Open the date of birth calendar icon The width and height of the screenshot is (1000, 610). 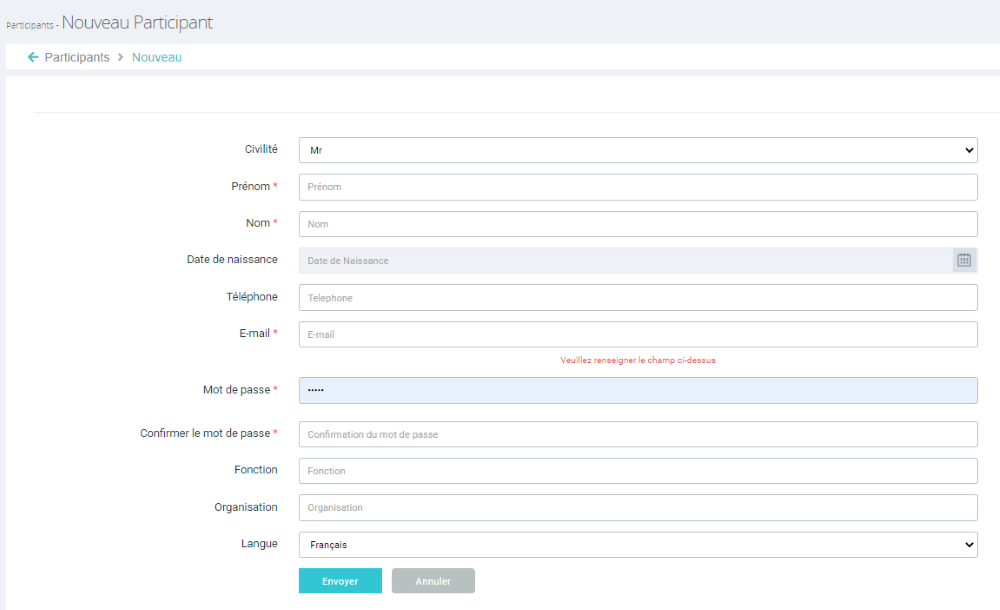click(x=964, y=260)
